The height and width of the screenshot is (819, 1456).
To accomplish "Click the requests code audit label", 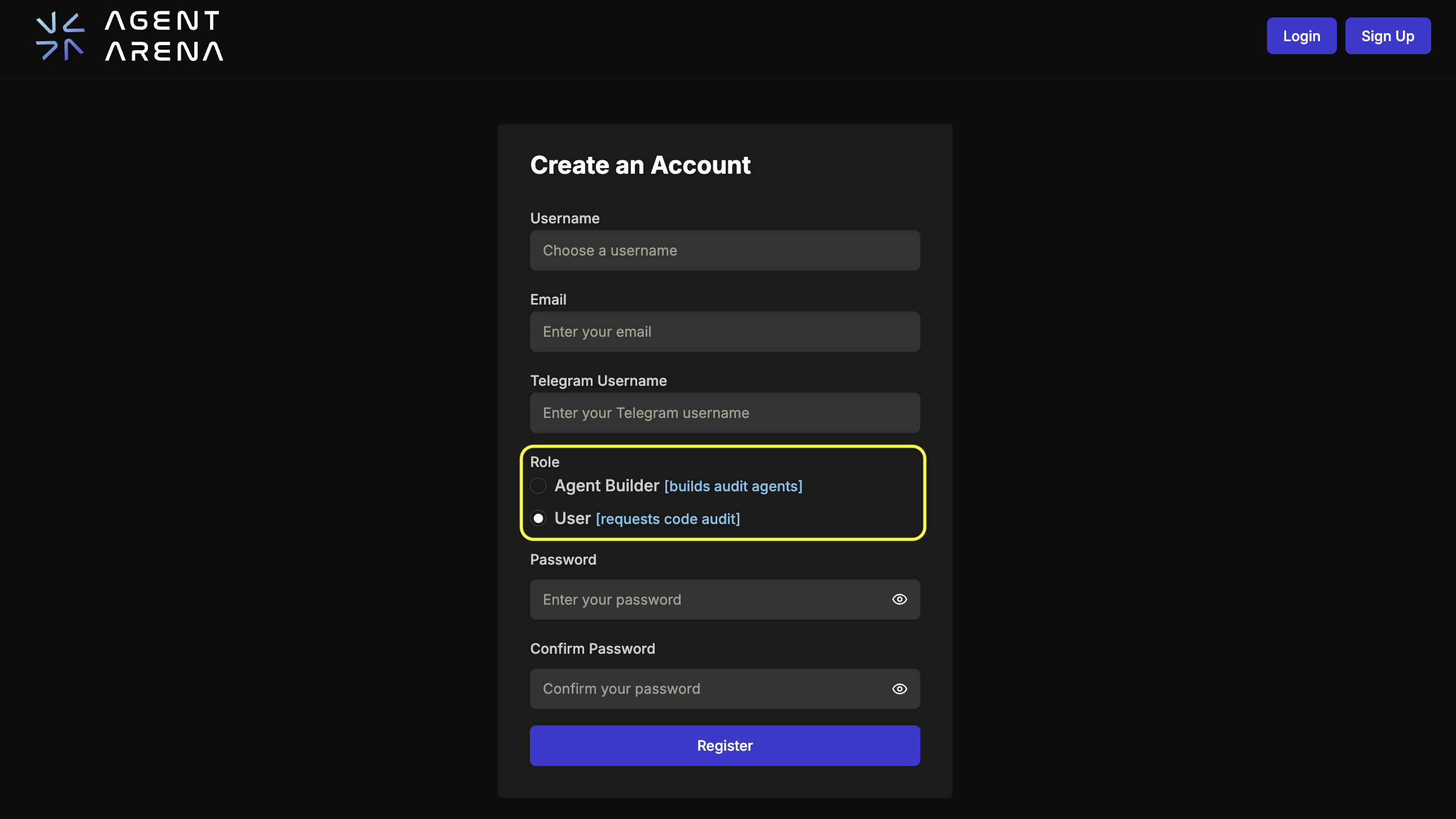I will click(668, 519).
